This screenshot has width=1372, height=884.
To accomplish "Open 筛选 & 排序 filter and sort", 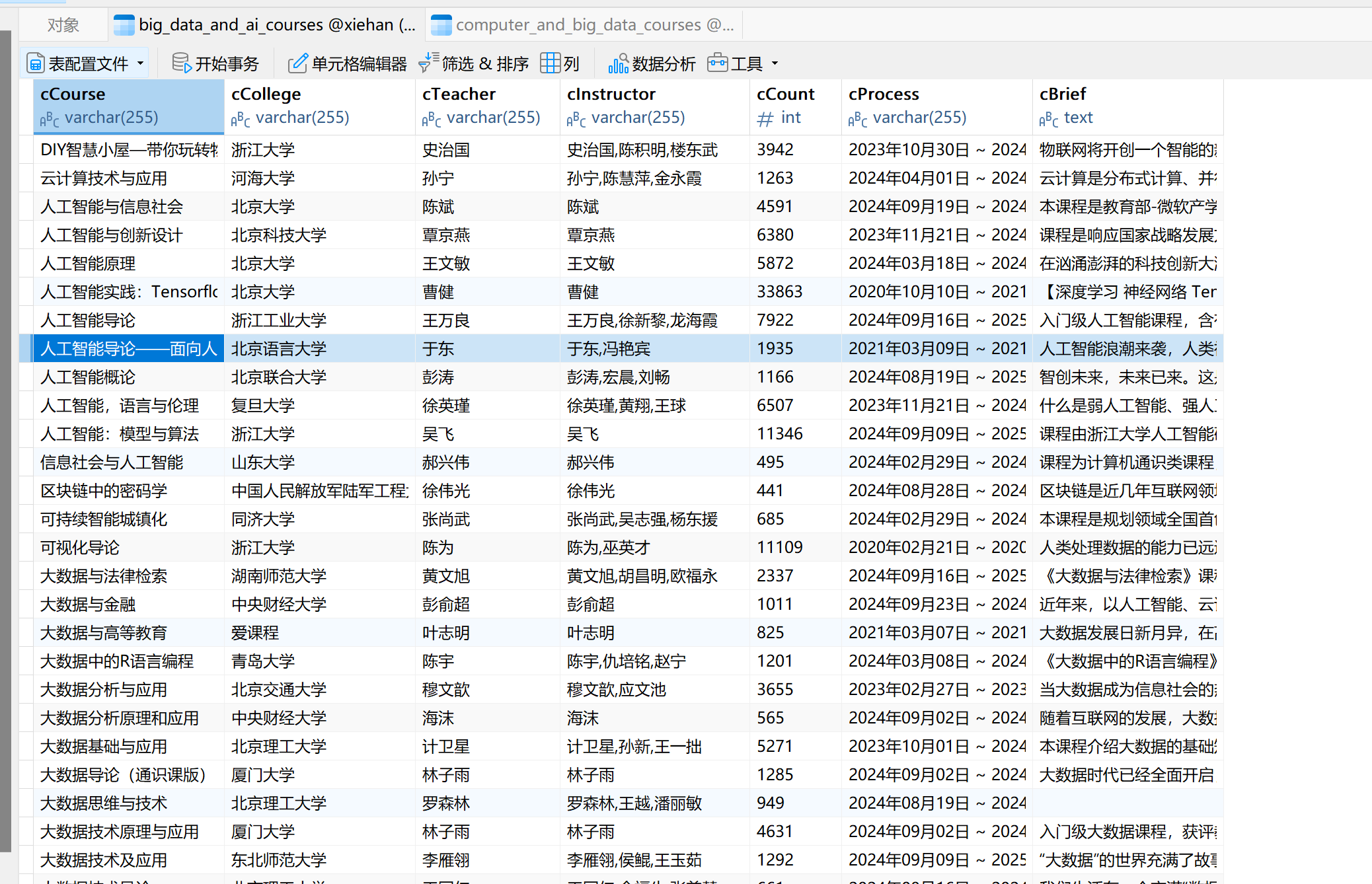I will pyautogui.click(x=473, y=63).
